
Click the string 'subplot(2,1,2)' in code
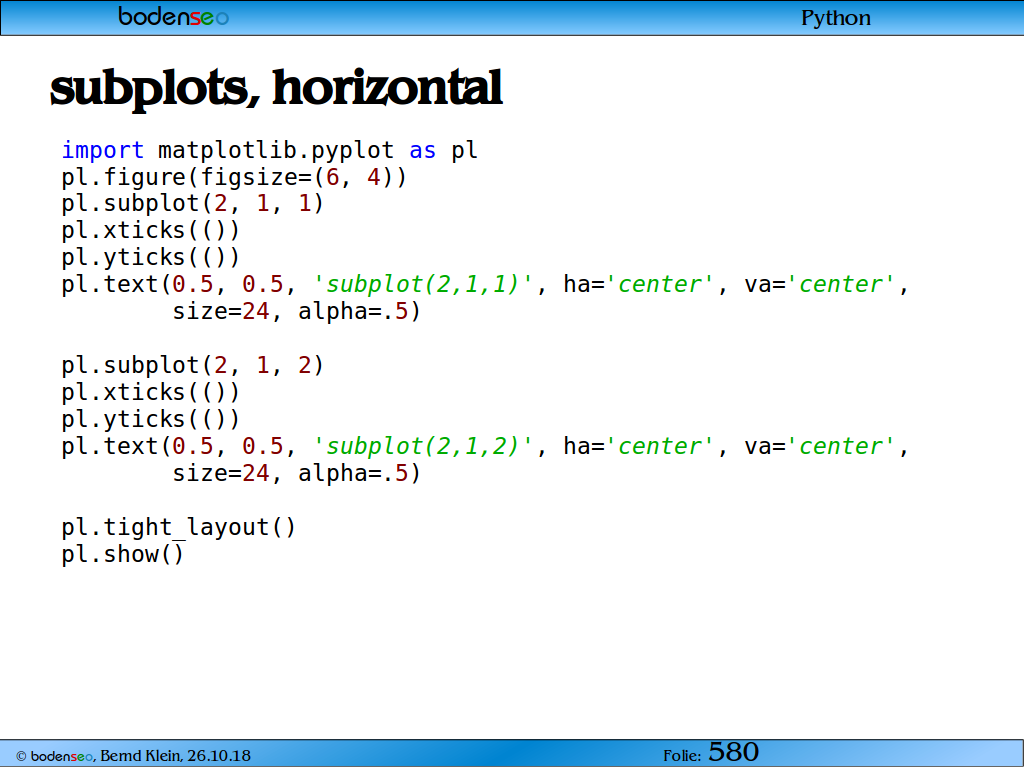(x=423, y=446)
